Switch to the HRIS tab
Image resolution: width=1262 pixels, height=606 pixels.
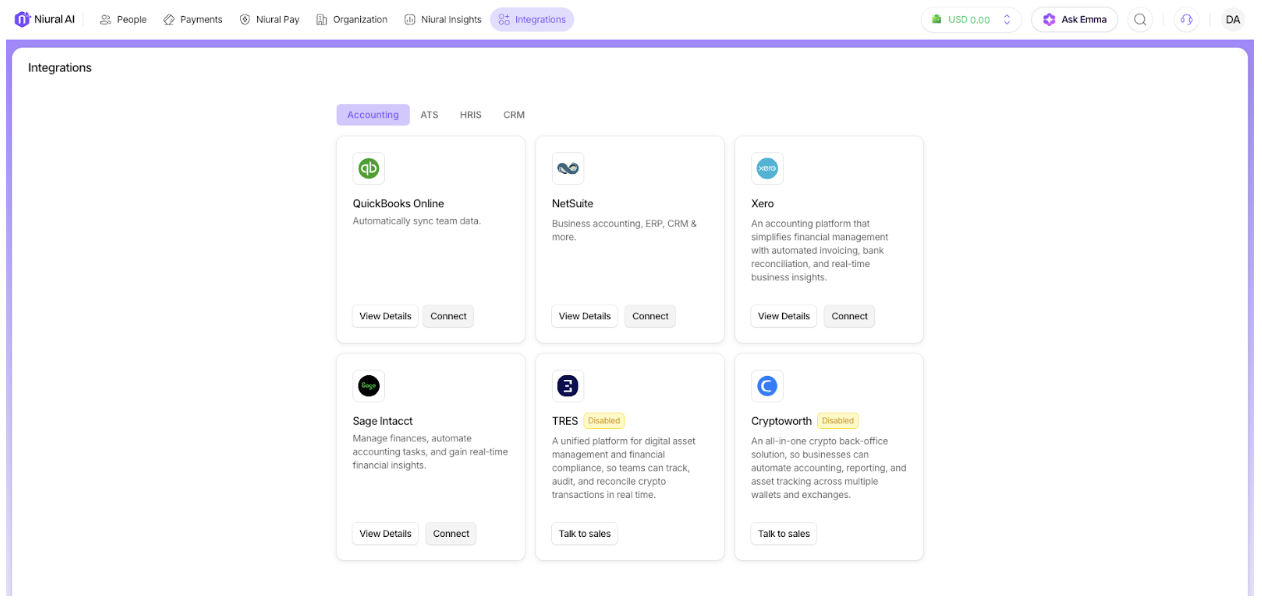(470, 115)
